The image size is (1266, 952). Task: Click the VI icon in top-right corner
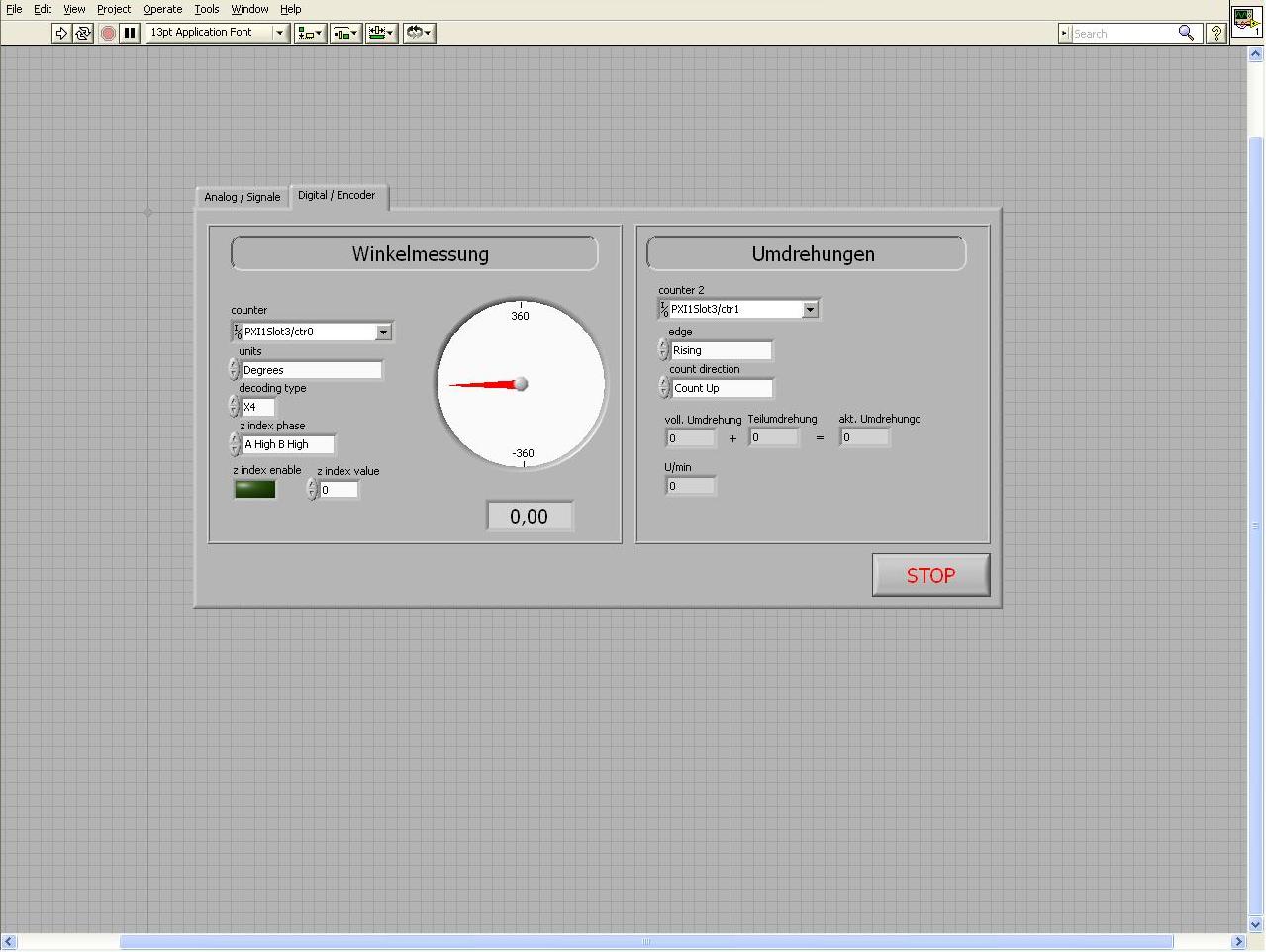coord(1246,20)
